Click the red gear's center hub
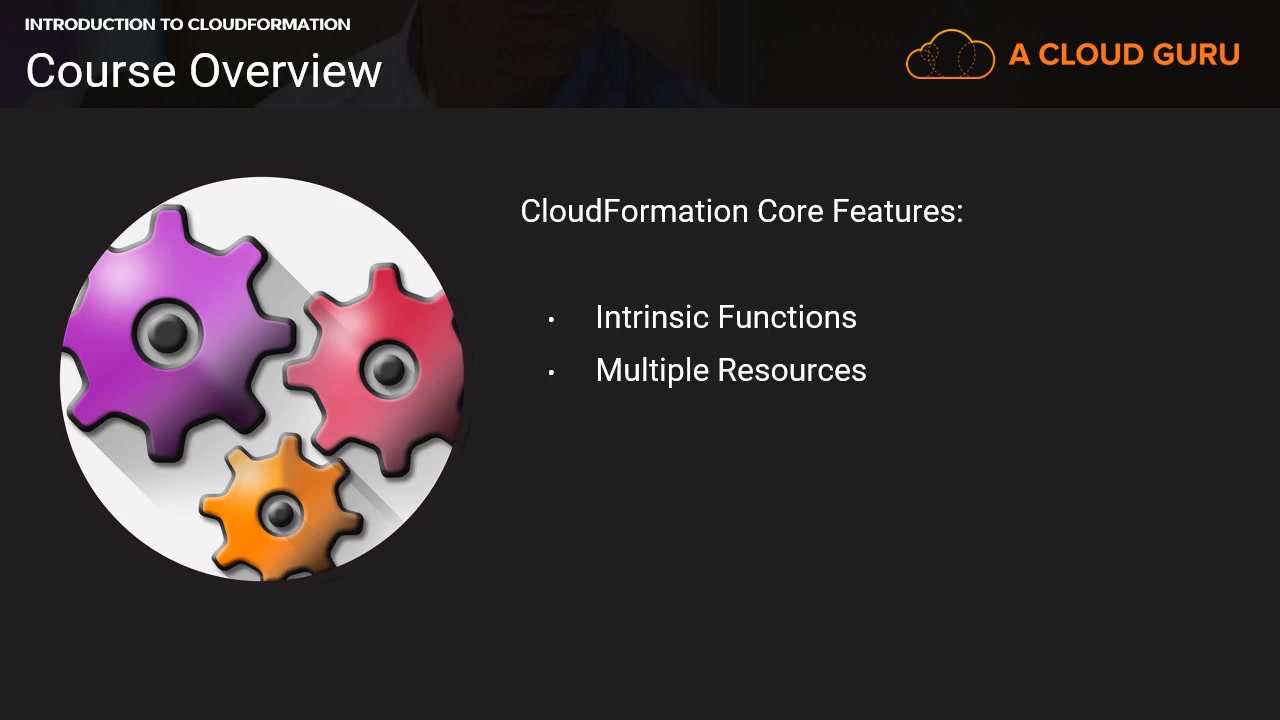Screen dimensions: 1280x720 tap(387, 371)
